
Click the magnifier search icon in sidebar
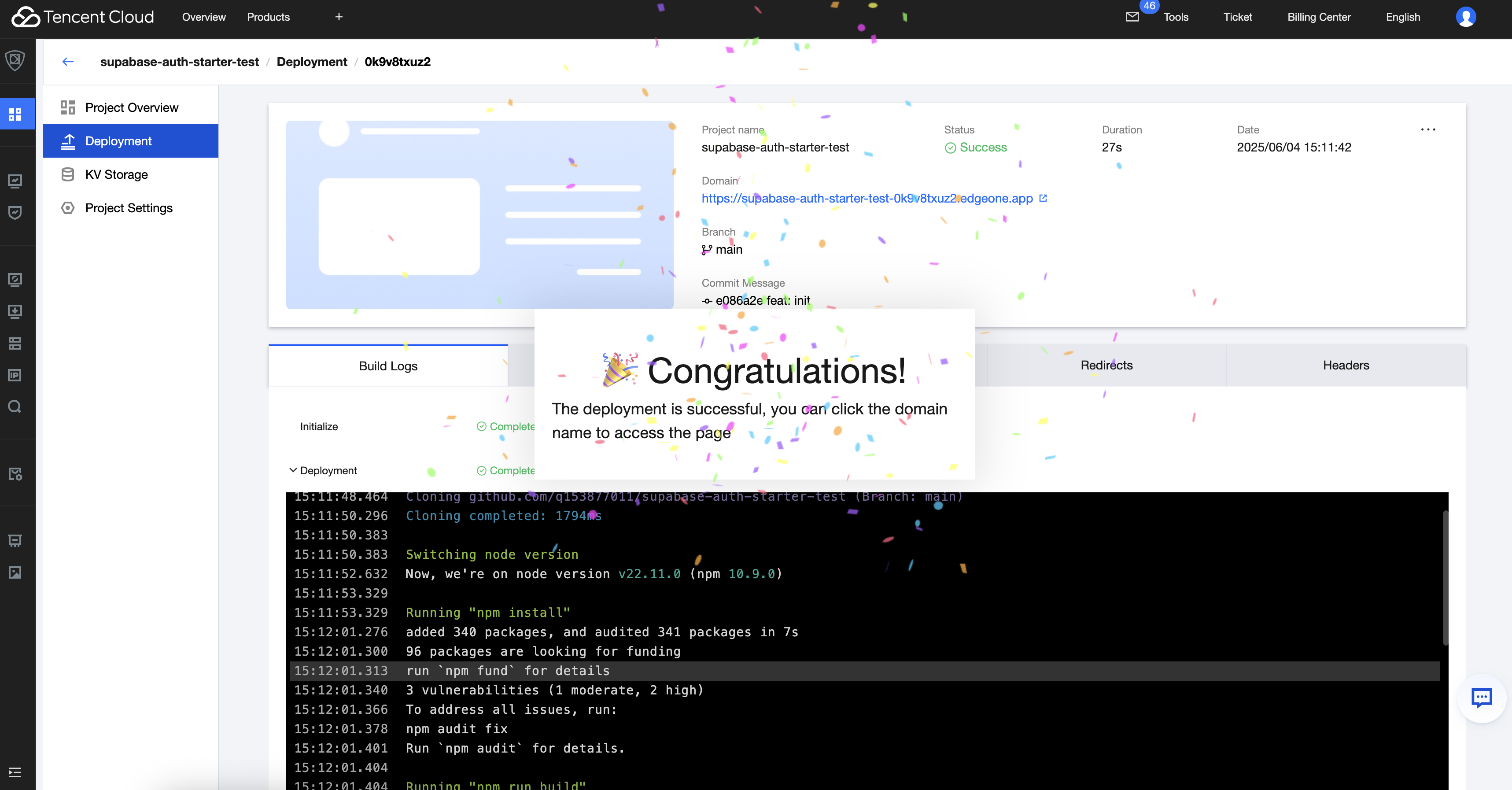15,407
